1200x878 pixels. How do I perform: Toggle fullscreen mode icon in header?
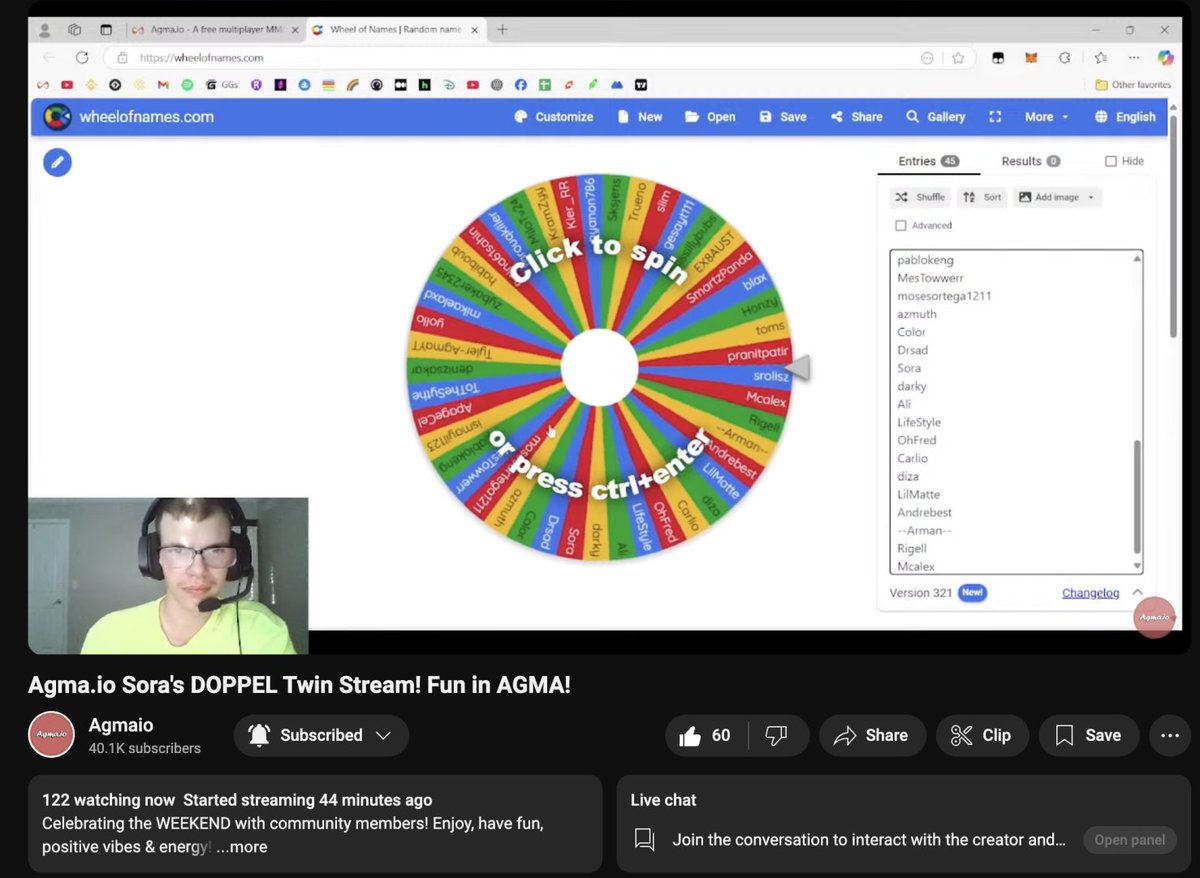[995, 117]
